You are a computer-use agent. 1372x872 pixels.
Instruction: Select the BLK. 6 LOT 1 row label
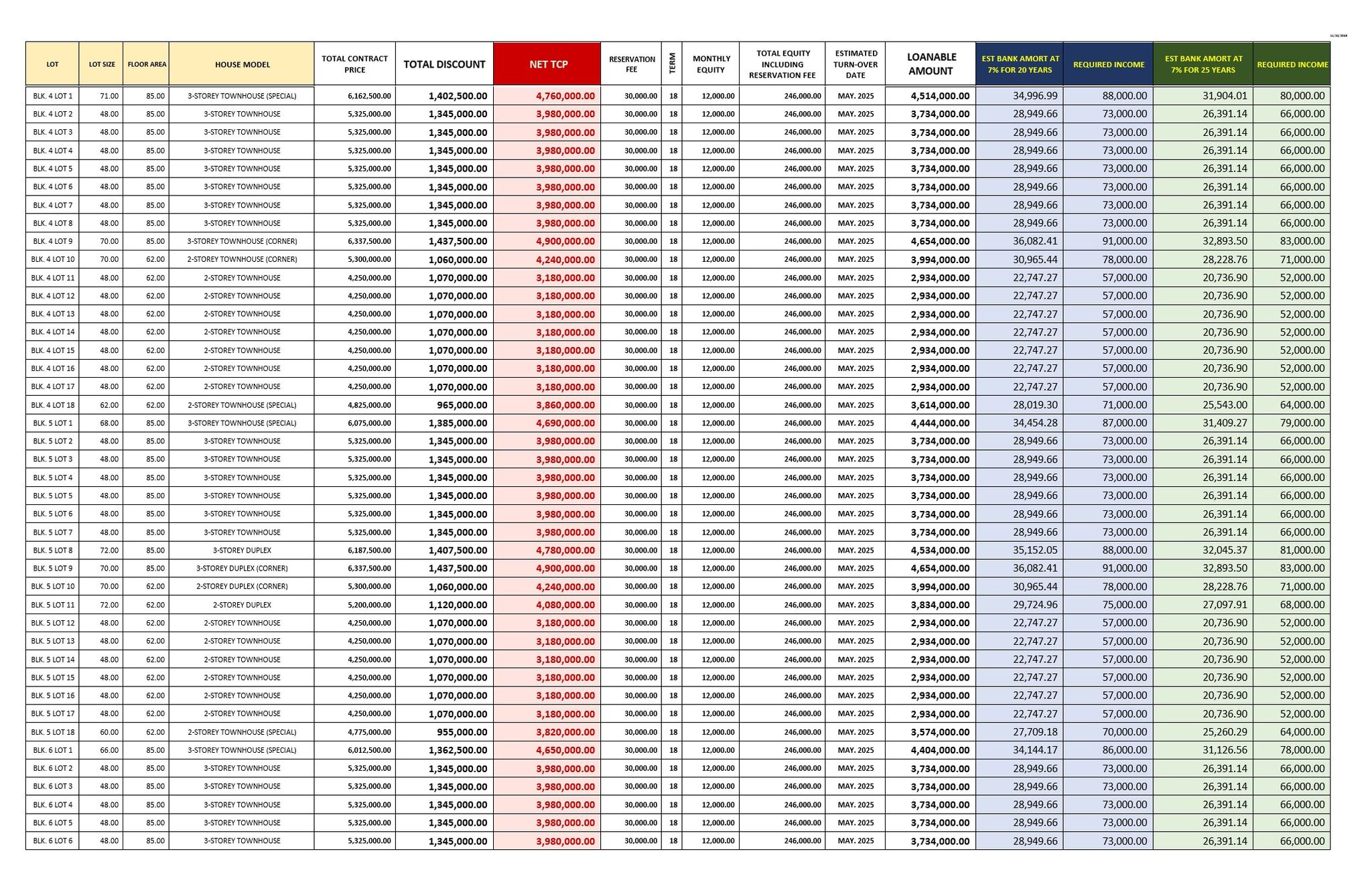52,750
